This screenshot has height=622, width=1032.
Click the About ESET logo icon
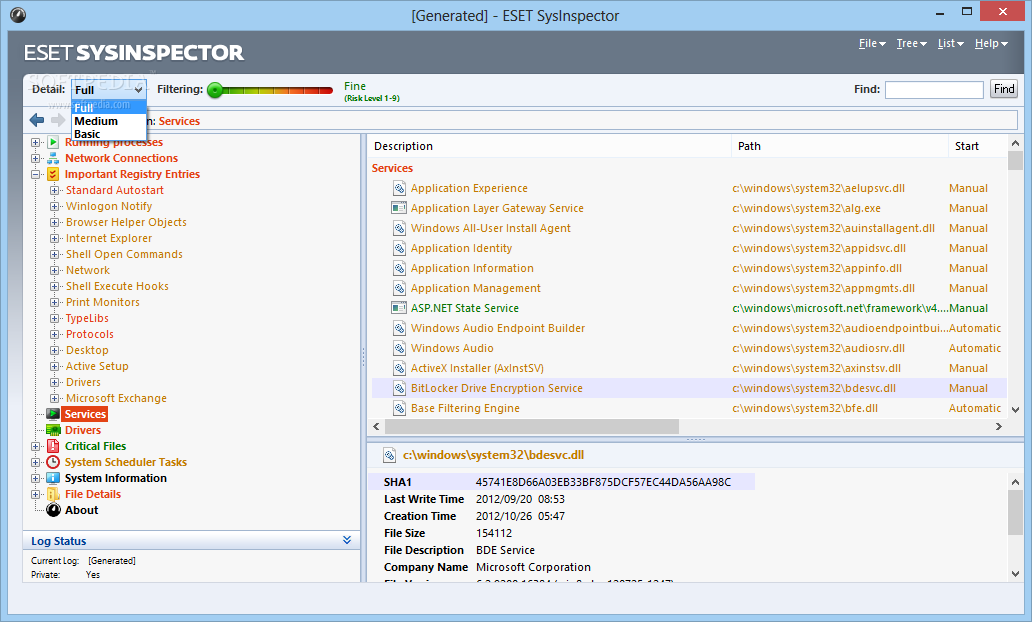click(53, 510)
